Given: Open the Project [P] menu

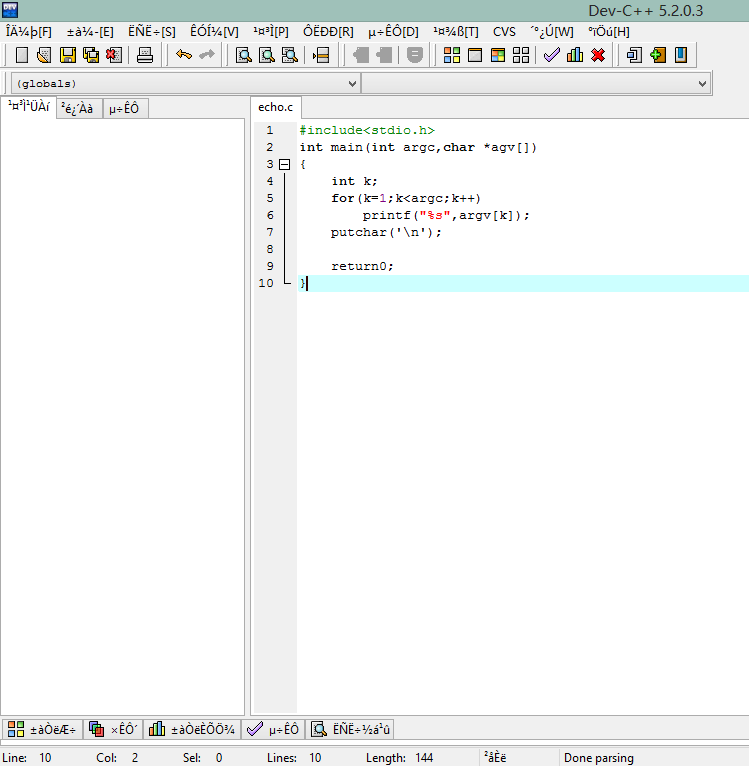Looking at the screenshot, I should (271, 32).
